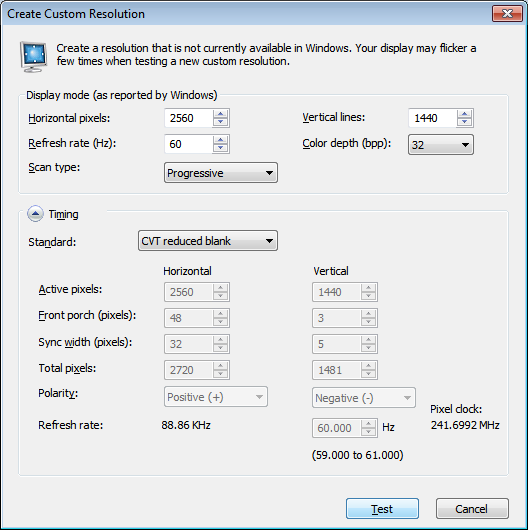Open the Color depth (bpp) dropdown
The width and height of the screenshot is (528, 530).
[x=441, y=145]
